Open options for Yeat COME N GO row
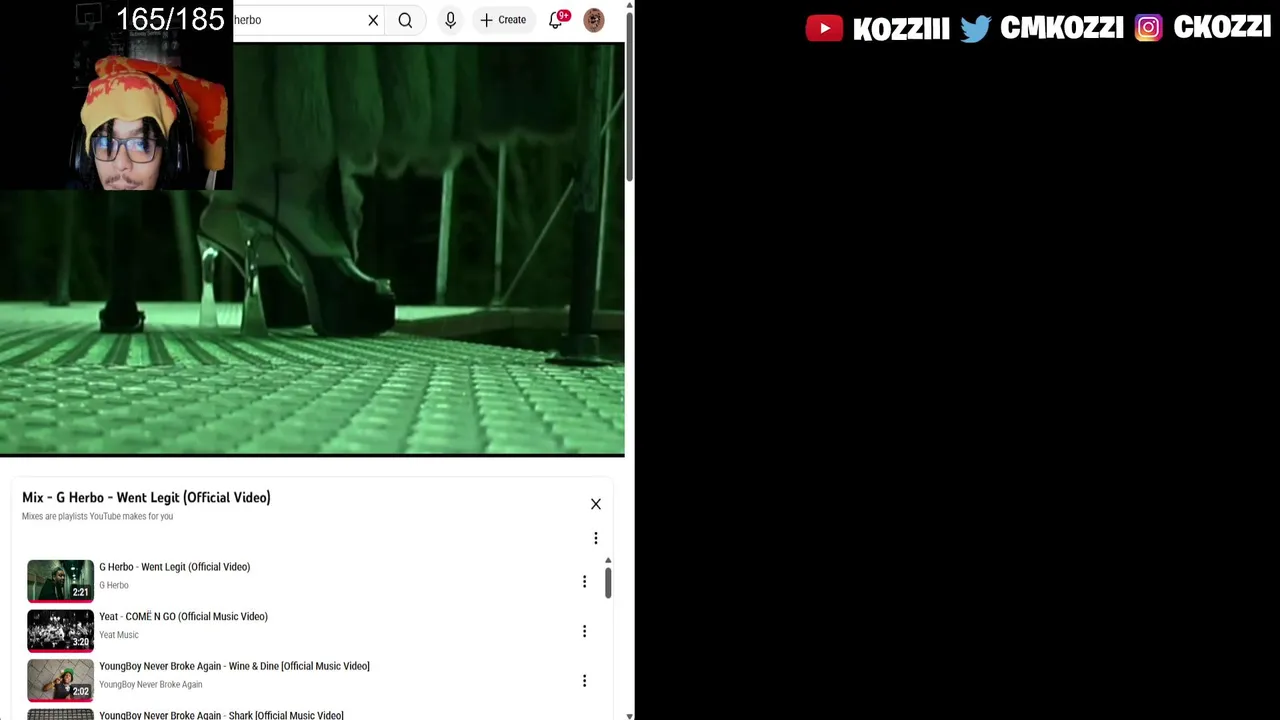 [x=585, y=631]
